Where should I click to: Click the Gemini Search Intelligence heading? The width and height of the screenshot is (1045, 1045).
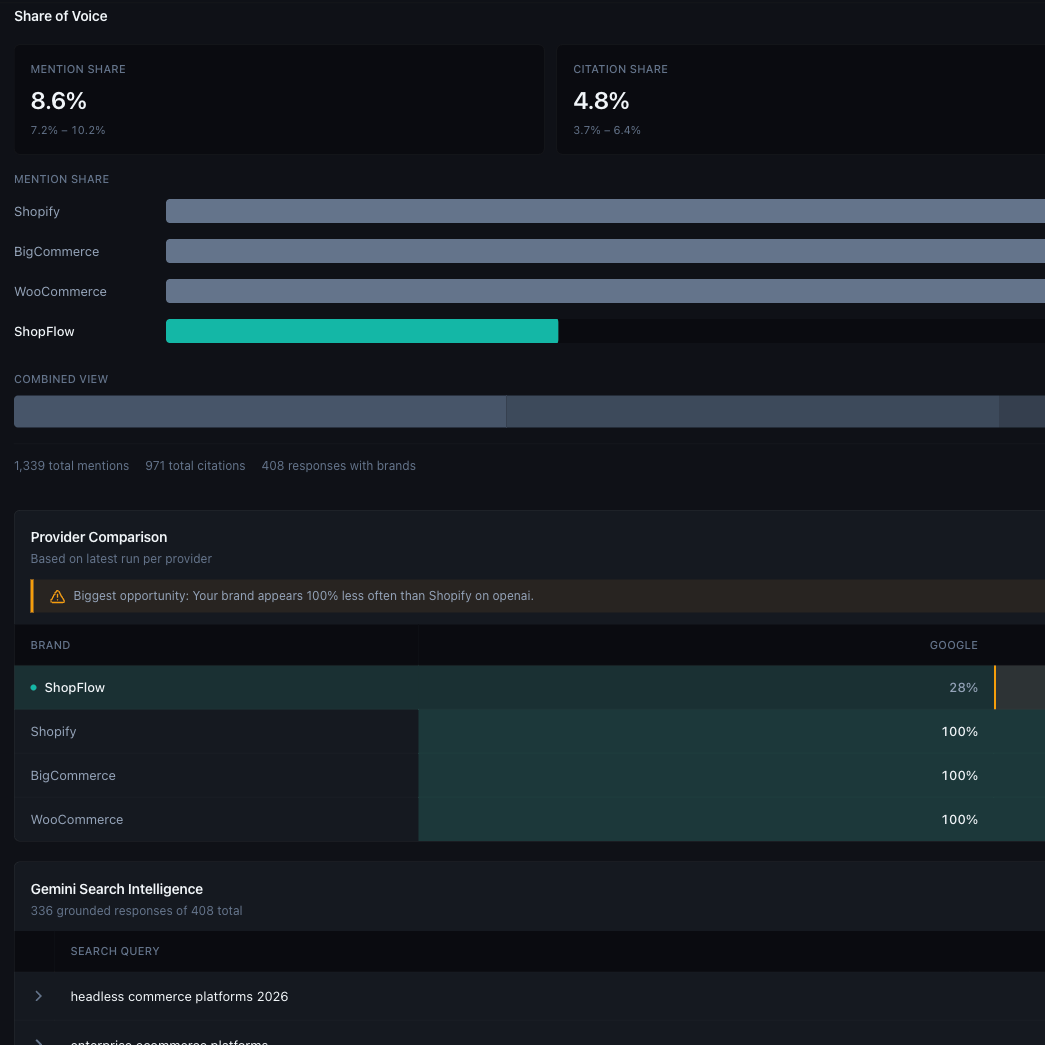(x=117, y=889)
